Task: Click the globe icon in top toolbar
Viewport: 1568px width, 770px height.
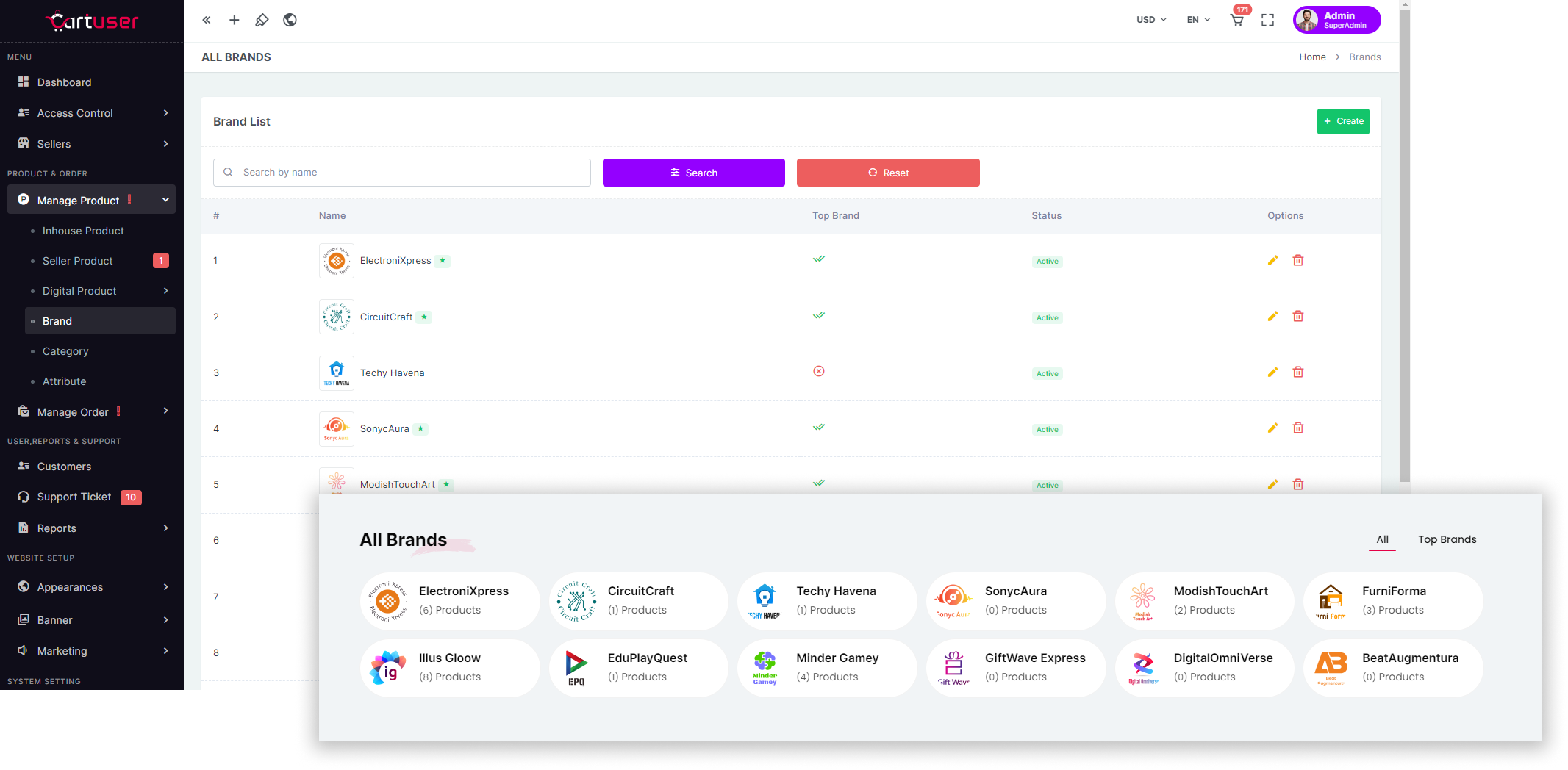Action: coord(290,20)
